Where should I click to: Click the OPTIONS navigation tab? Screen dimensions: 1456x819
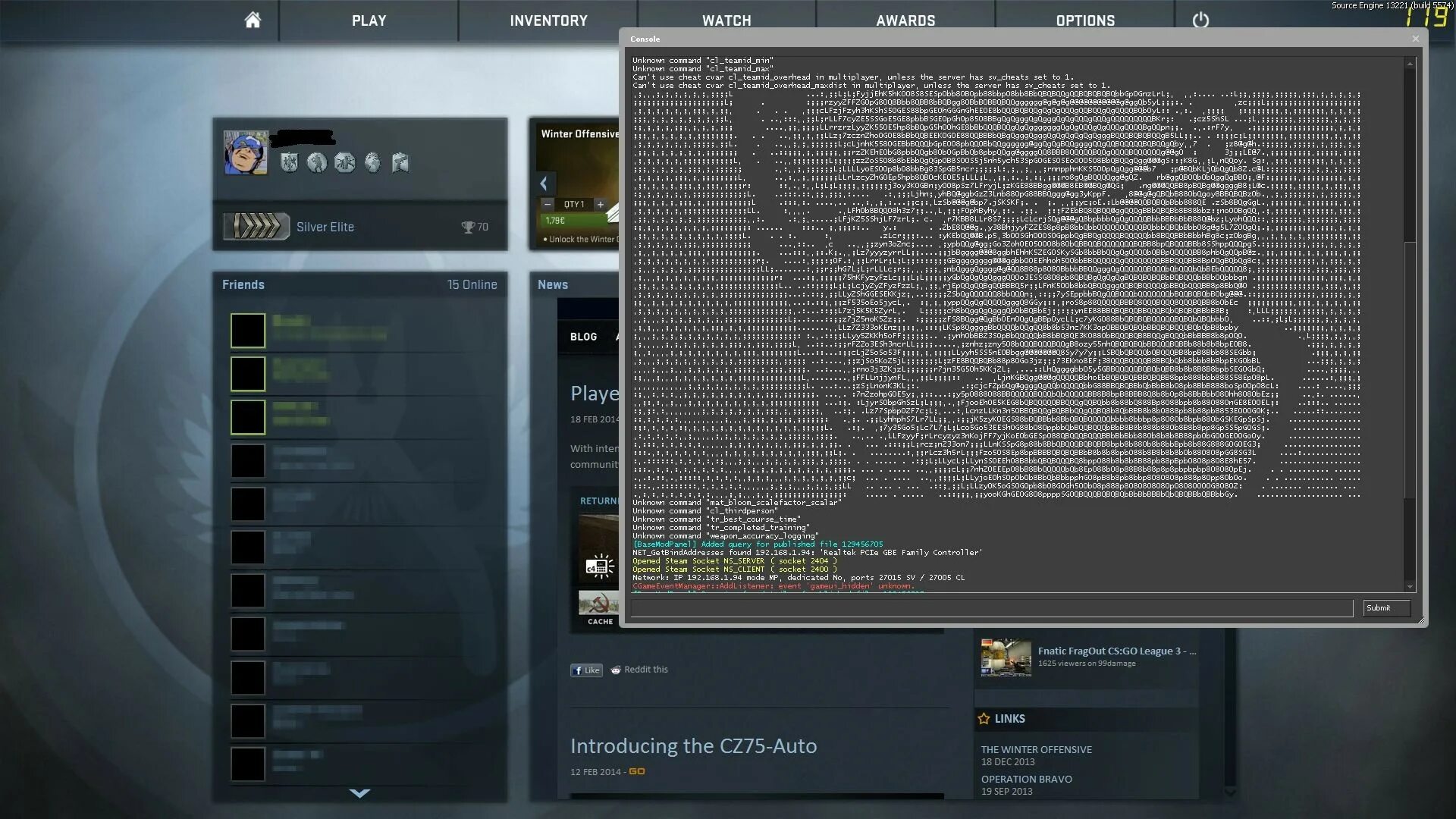[x=1085, y=20]
